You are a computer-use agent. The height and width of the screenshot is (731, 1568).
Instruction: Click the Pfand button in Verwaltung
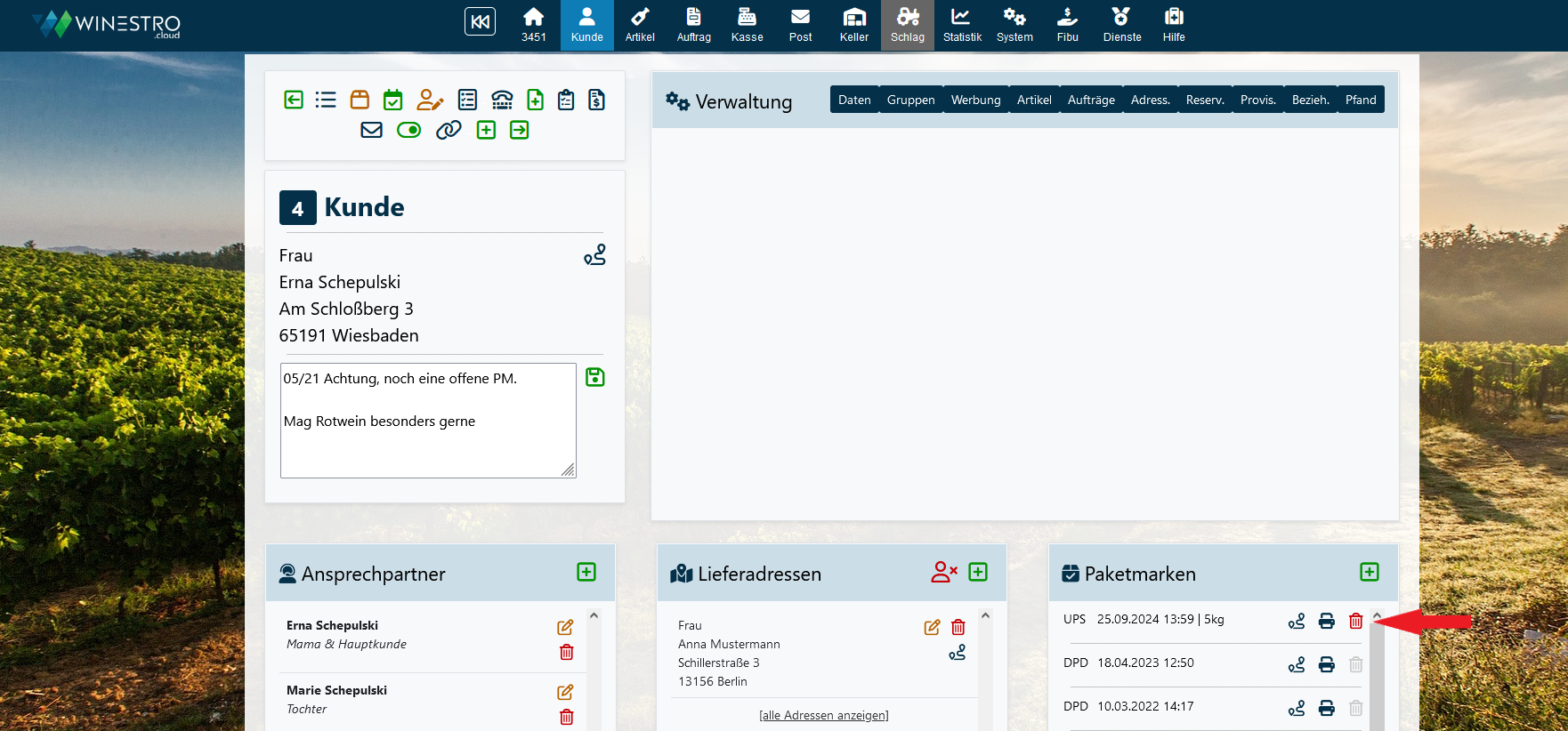(x=1360, y=100)
